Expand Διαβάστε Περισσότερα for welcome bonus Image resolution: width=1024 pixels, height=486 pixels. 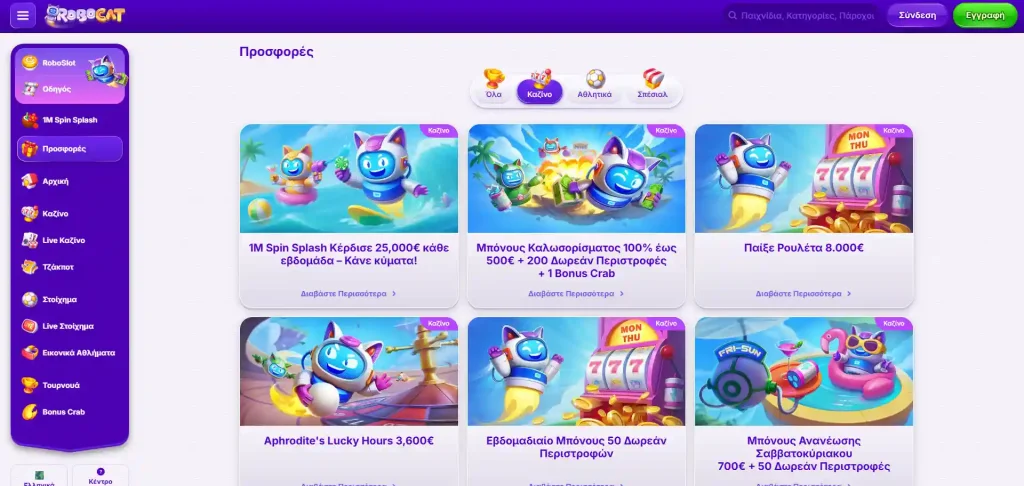[576, 294]
